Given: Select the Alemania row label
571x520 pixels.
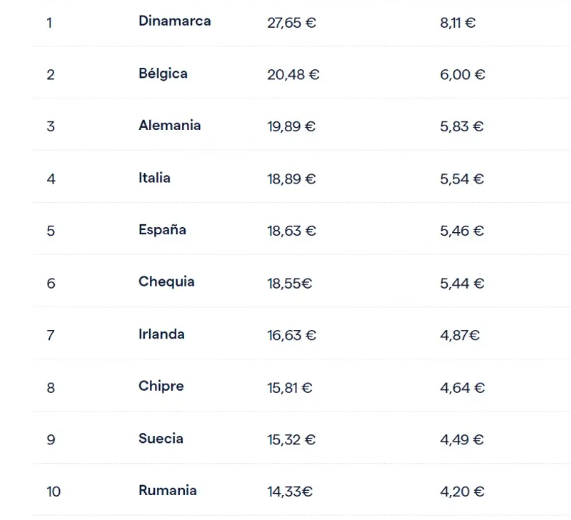Looking at the screenshot, I should point(169,126).
